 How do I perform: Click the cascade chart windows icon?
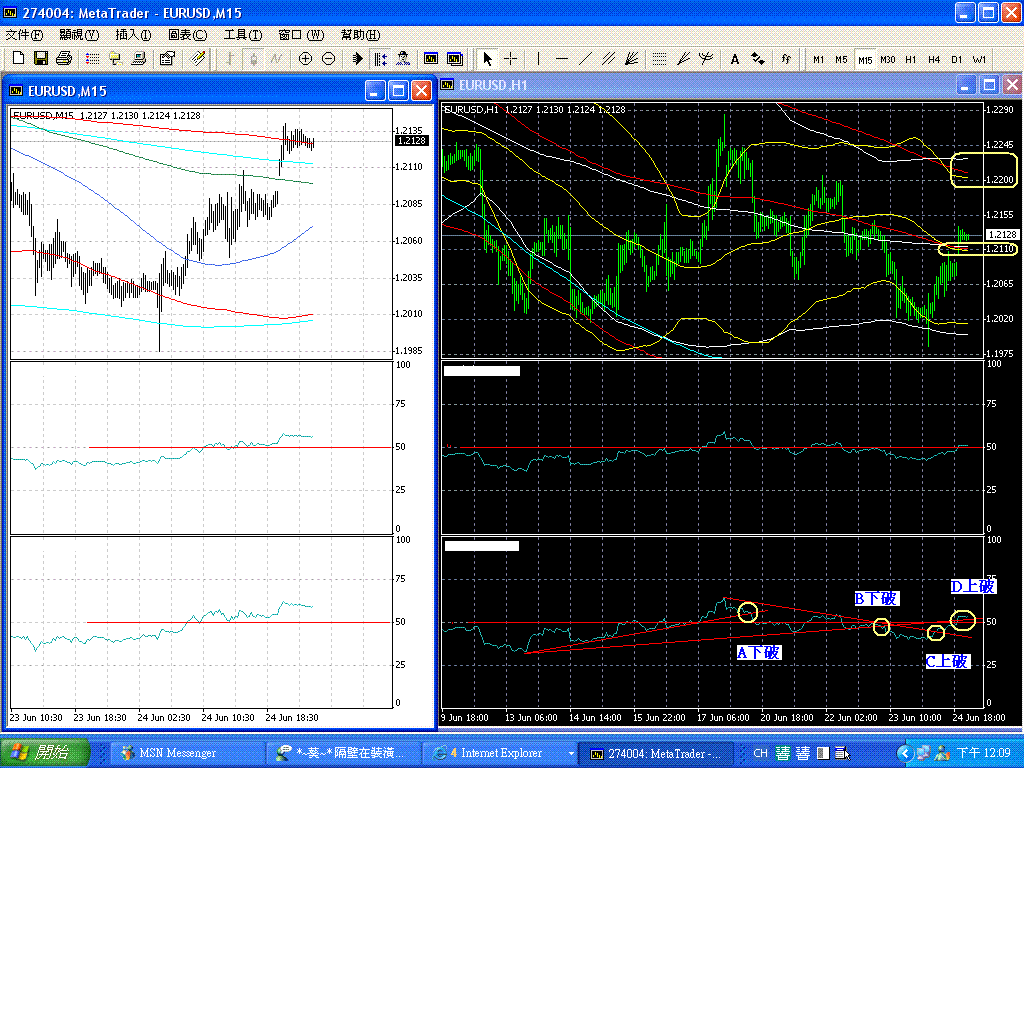pos(455,58)
